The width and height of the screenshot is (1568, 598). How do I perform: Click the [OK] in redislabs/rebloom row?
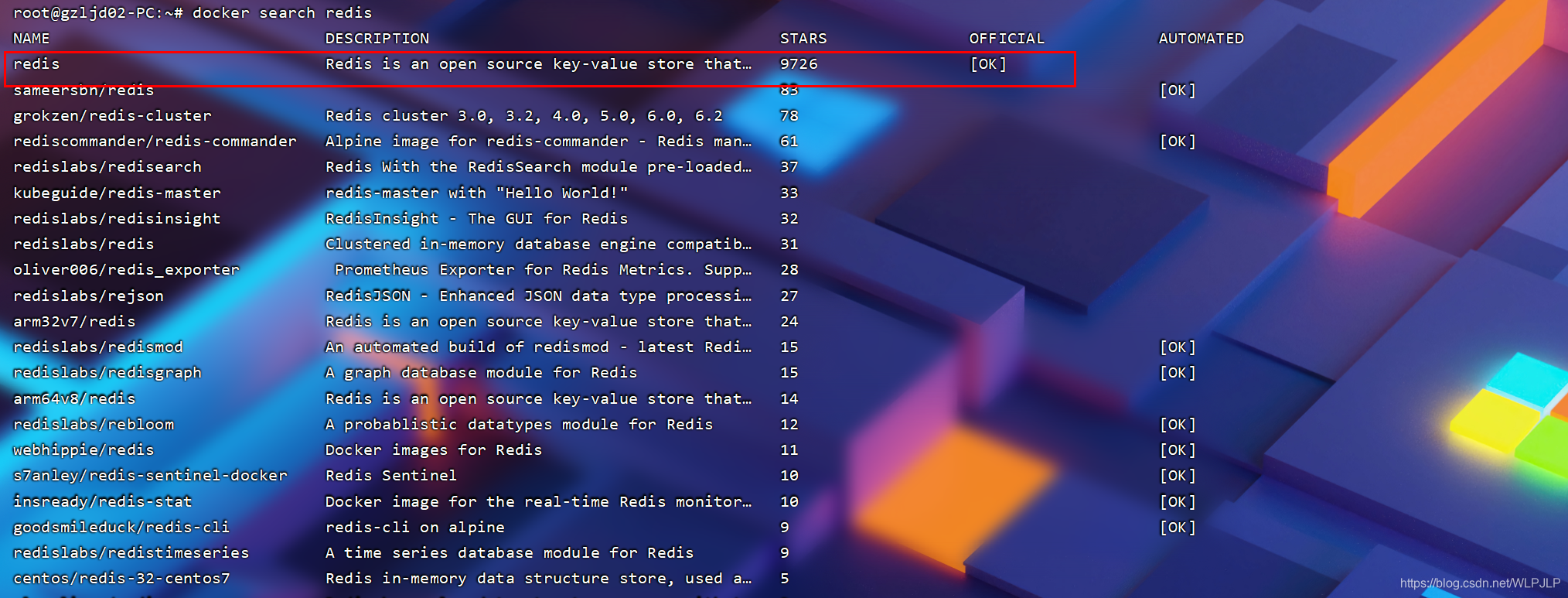[x=1178, y=425]
